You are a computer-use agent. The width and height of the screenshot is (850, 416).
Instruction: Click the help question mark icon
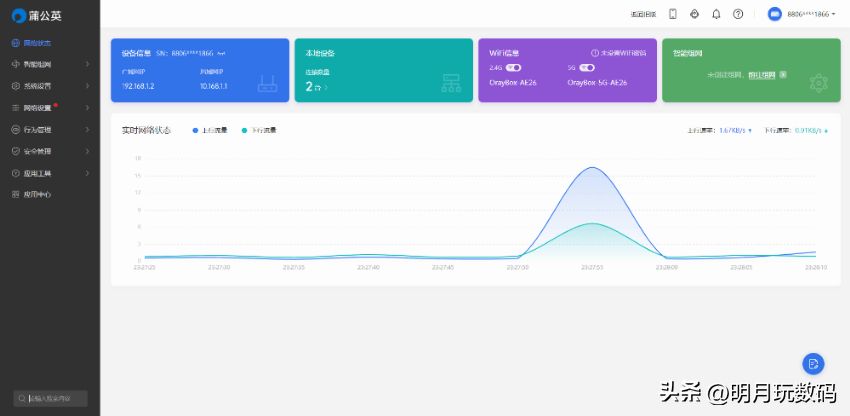pyautogui.click(x=738, y=14)
